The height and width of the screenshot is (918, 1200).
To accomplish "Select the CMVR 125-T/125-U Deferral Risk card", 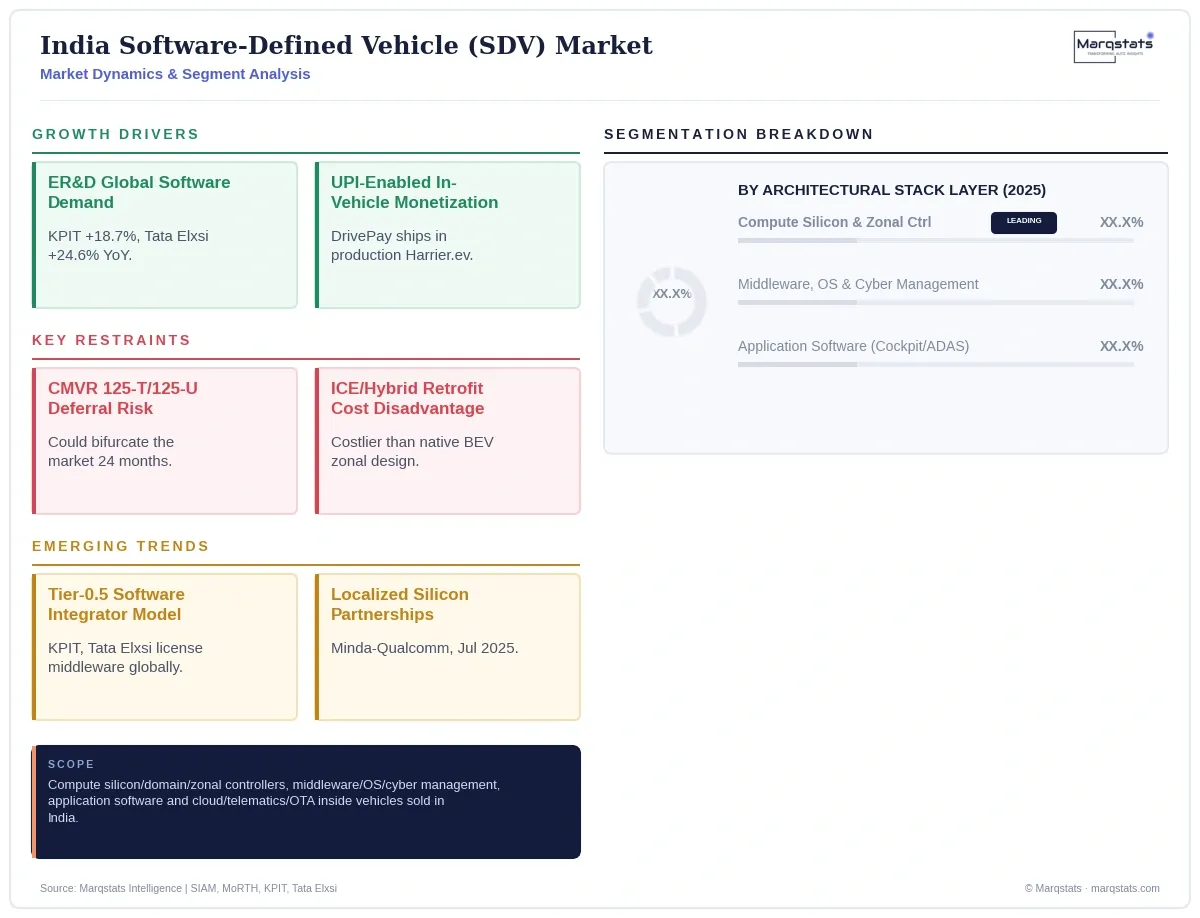I will tap(165, 441).
